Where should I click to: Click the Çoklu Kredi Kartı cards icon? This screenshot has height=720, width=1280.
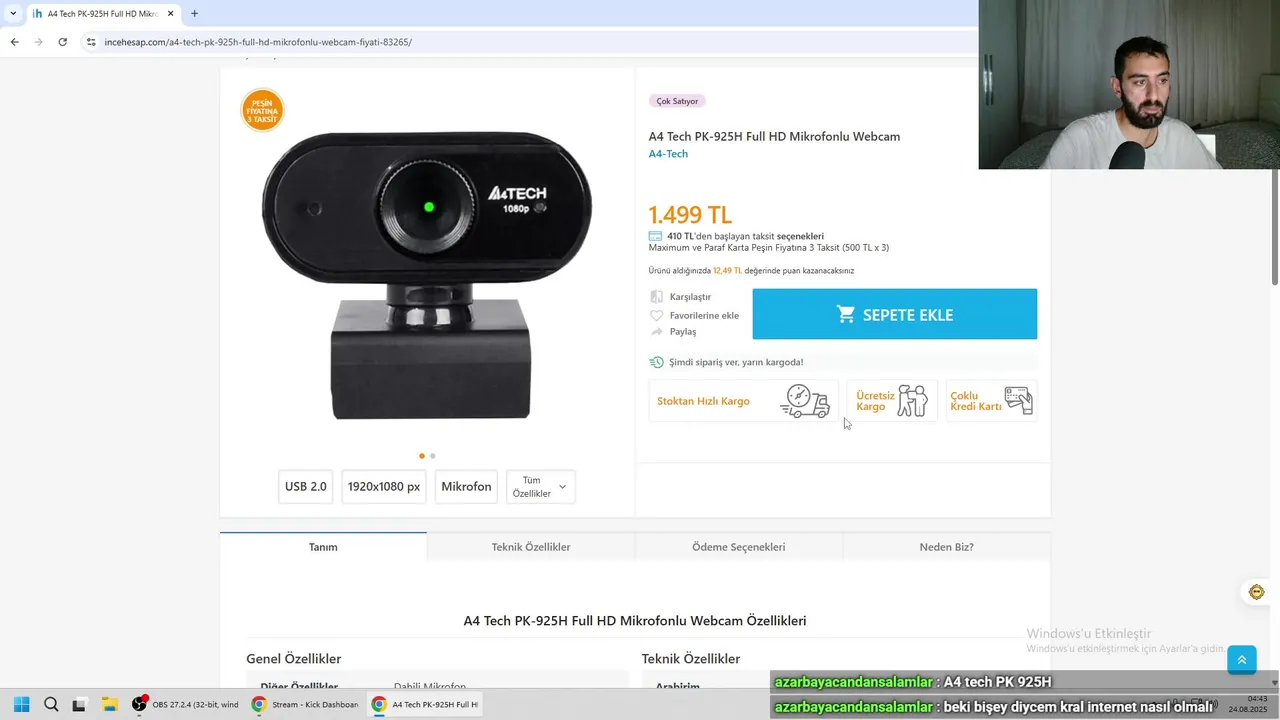pos(1018,400)
